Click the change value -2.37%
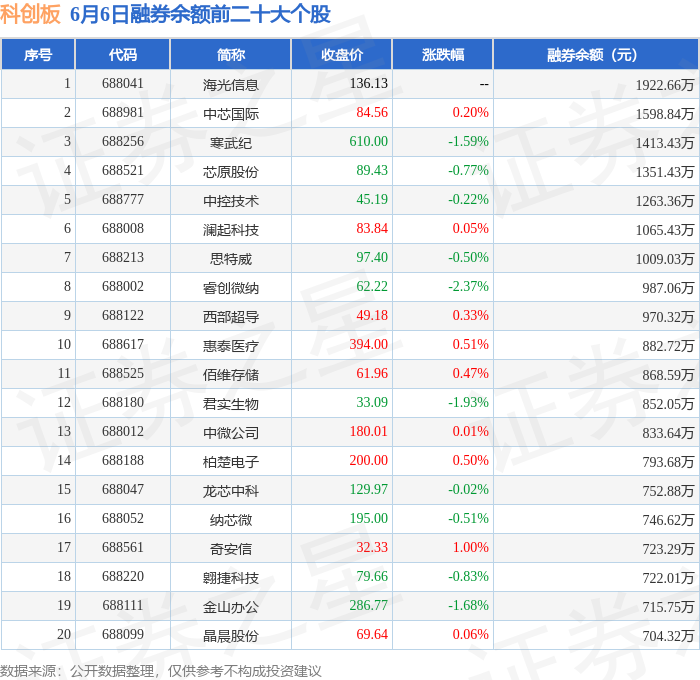This screenshot has width=700, height=680. 468,286
